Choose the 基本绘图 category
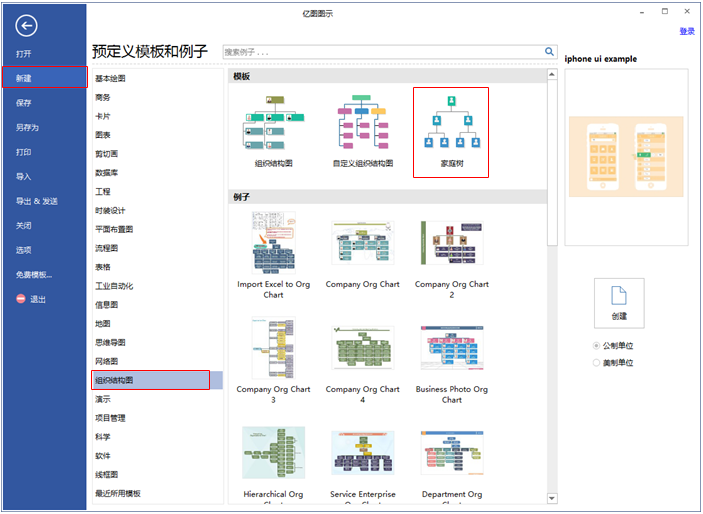Image resolution: width=703 pixels, height=514 pixels. [110, 78]
